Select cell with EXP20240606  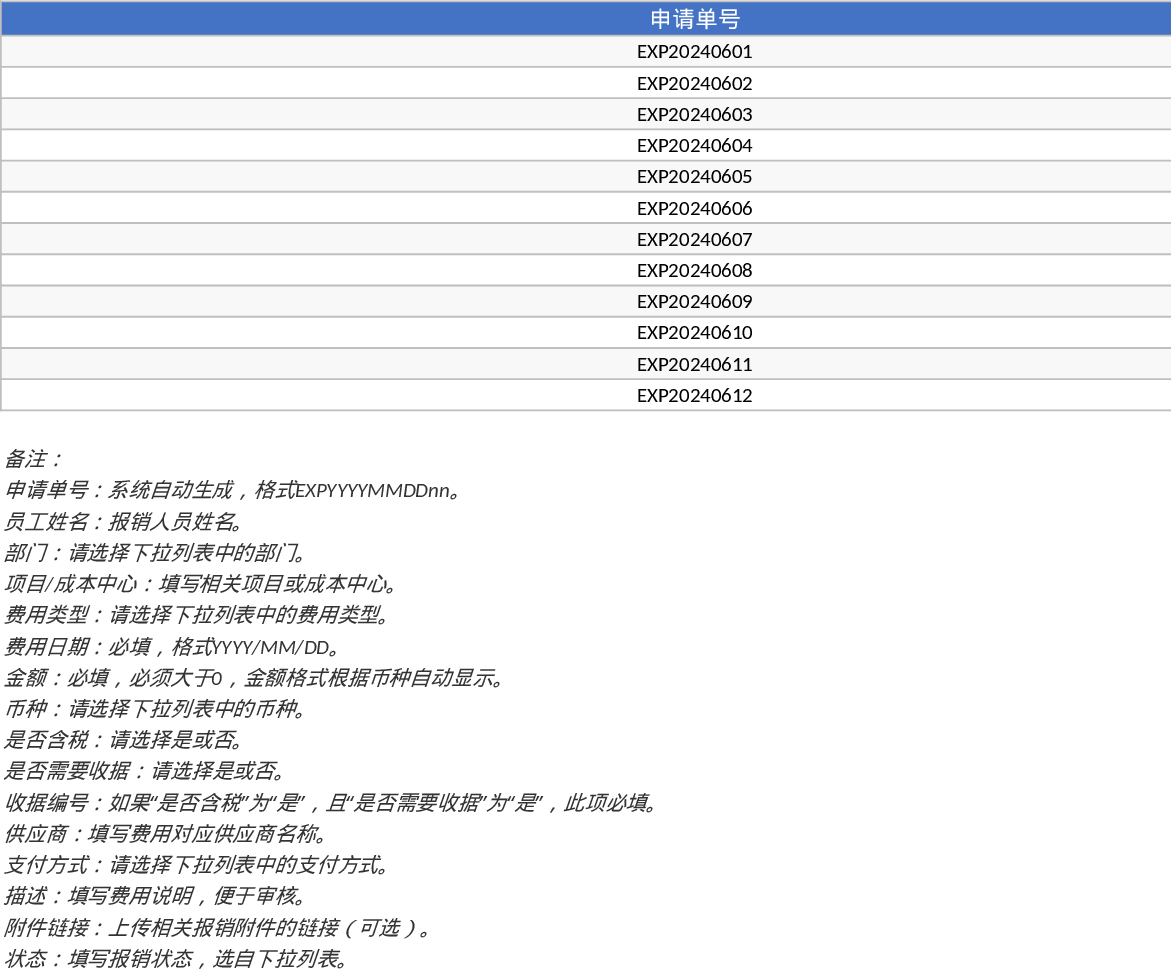(694, 208)
